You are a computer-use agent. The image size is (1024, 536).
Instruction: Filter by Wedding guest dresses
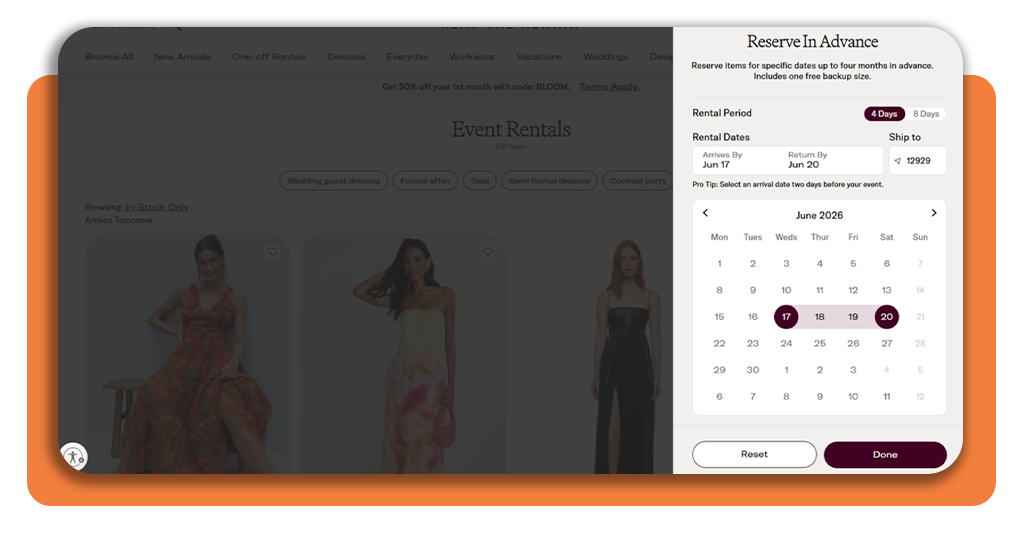pyautogui.click(x=333, y=181)
